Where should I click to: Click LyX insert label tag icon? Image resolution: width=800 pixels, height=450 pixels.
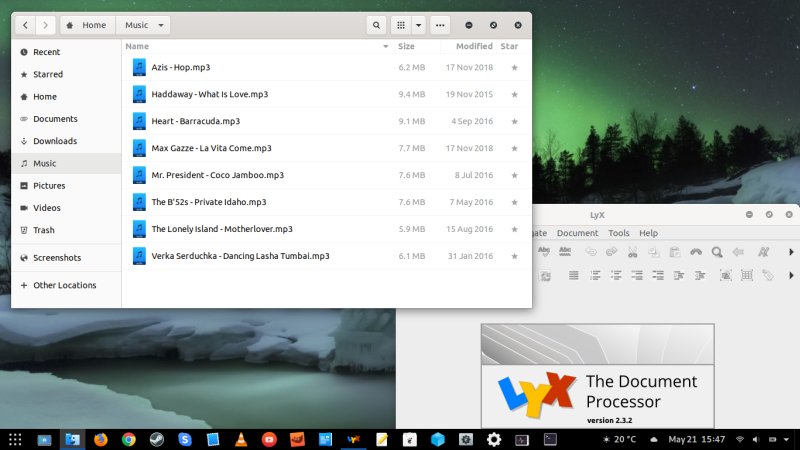coord(768,276)
